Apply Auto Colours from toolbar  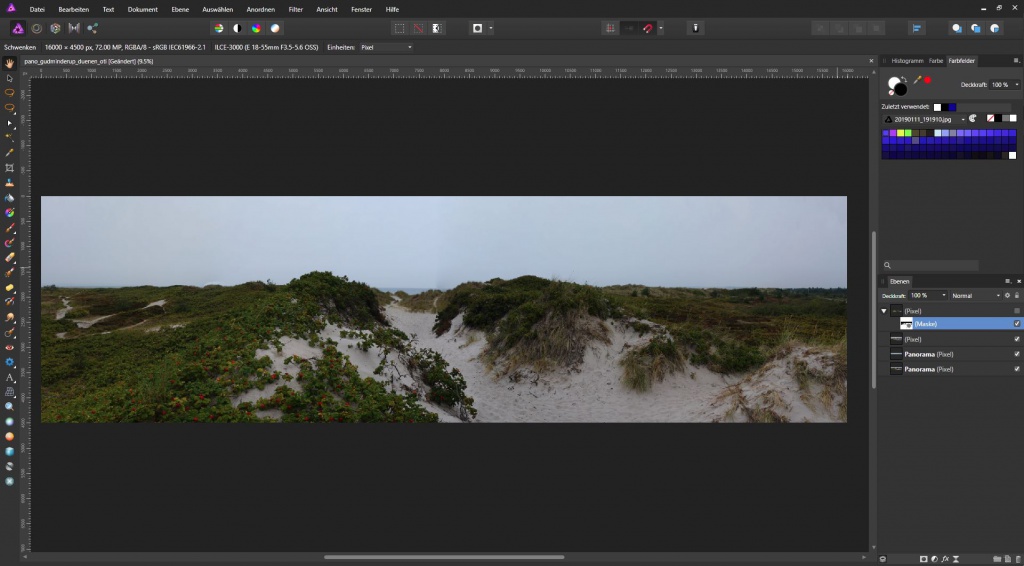point(257,28)
